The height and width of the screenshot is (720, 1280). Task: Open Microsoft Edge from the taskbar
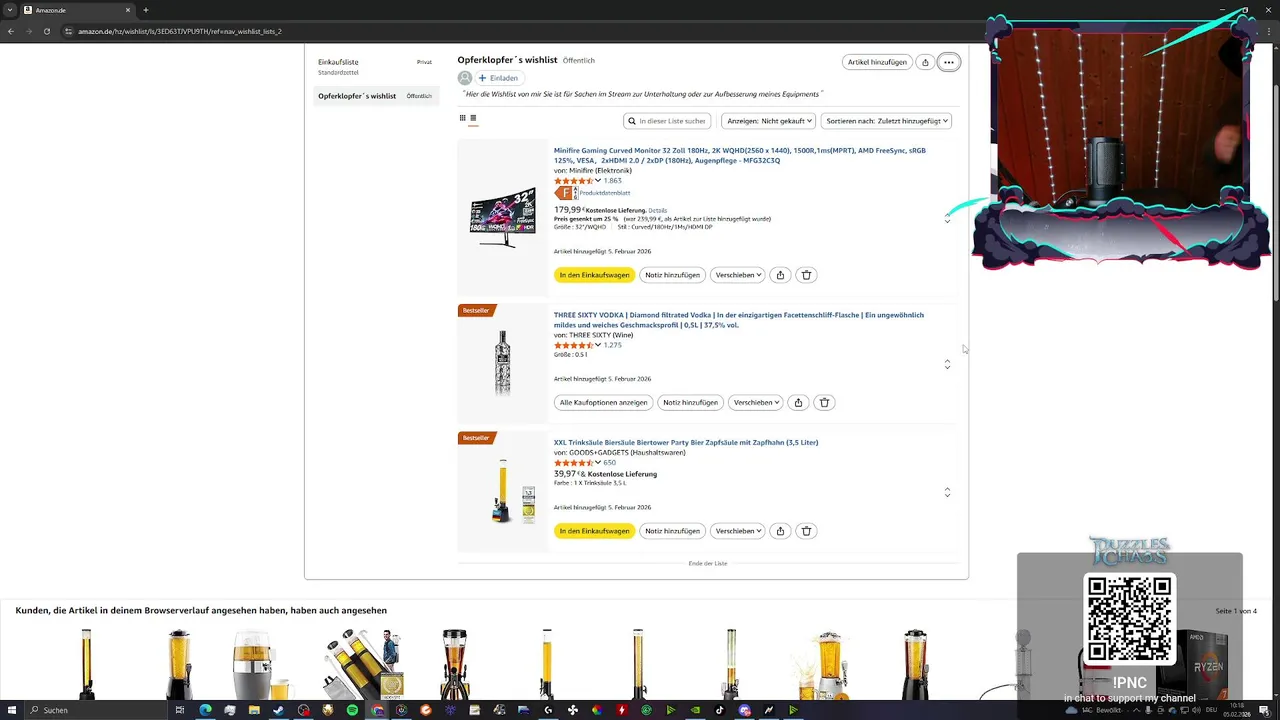click(205, 710)
